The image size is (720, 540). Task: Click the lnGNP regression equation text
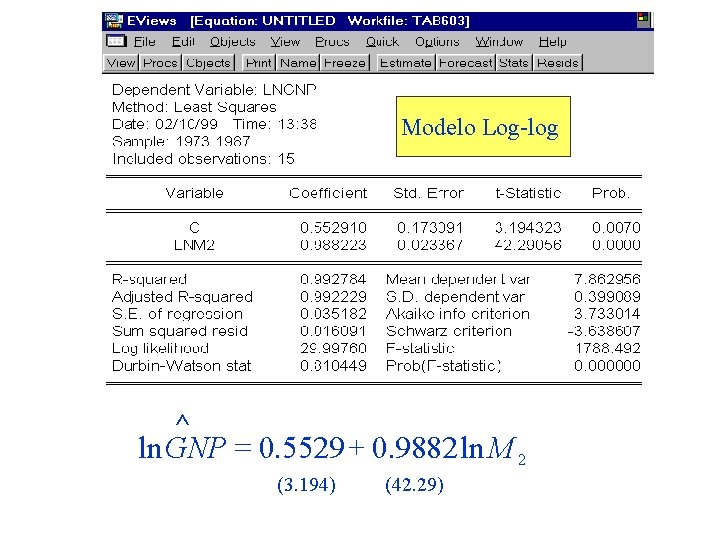tap(332, 441)
